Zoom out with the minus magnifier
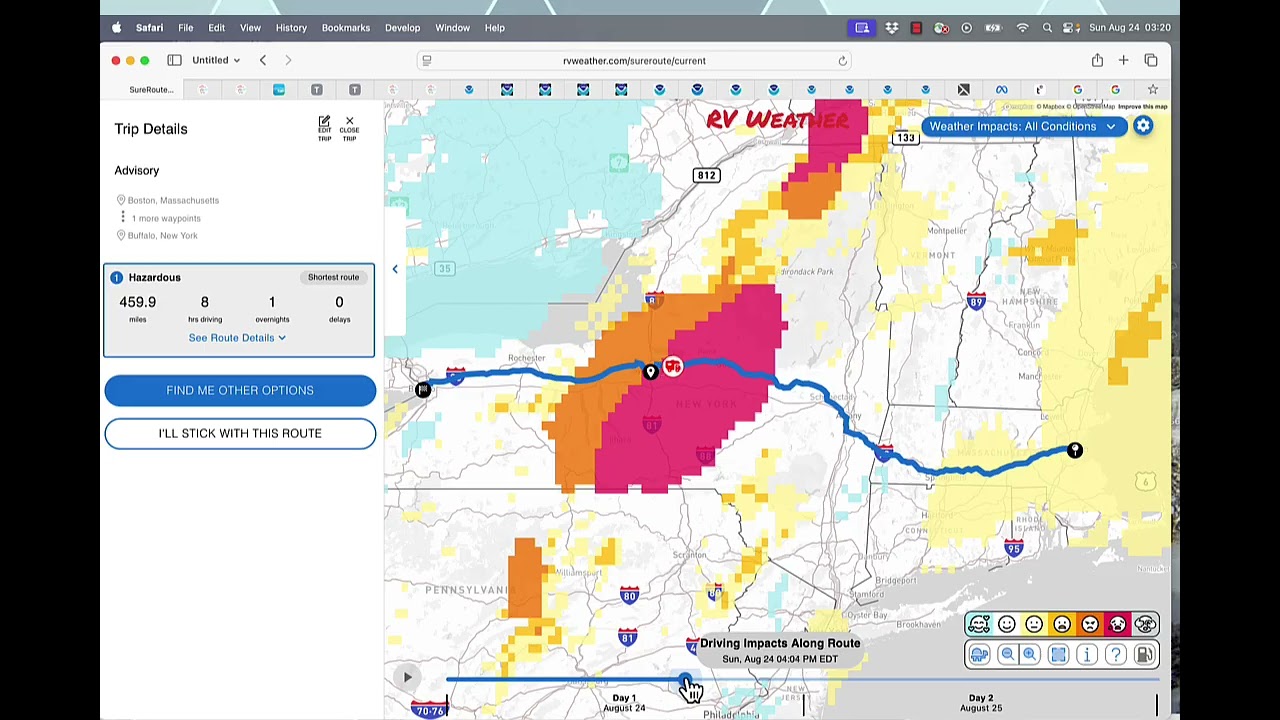This screenshot has width=1280, height=720. (x=1007, y=654)
